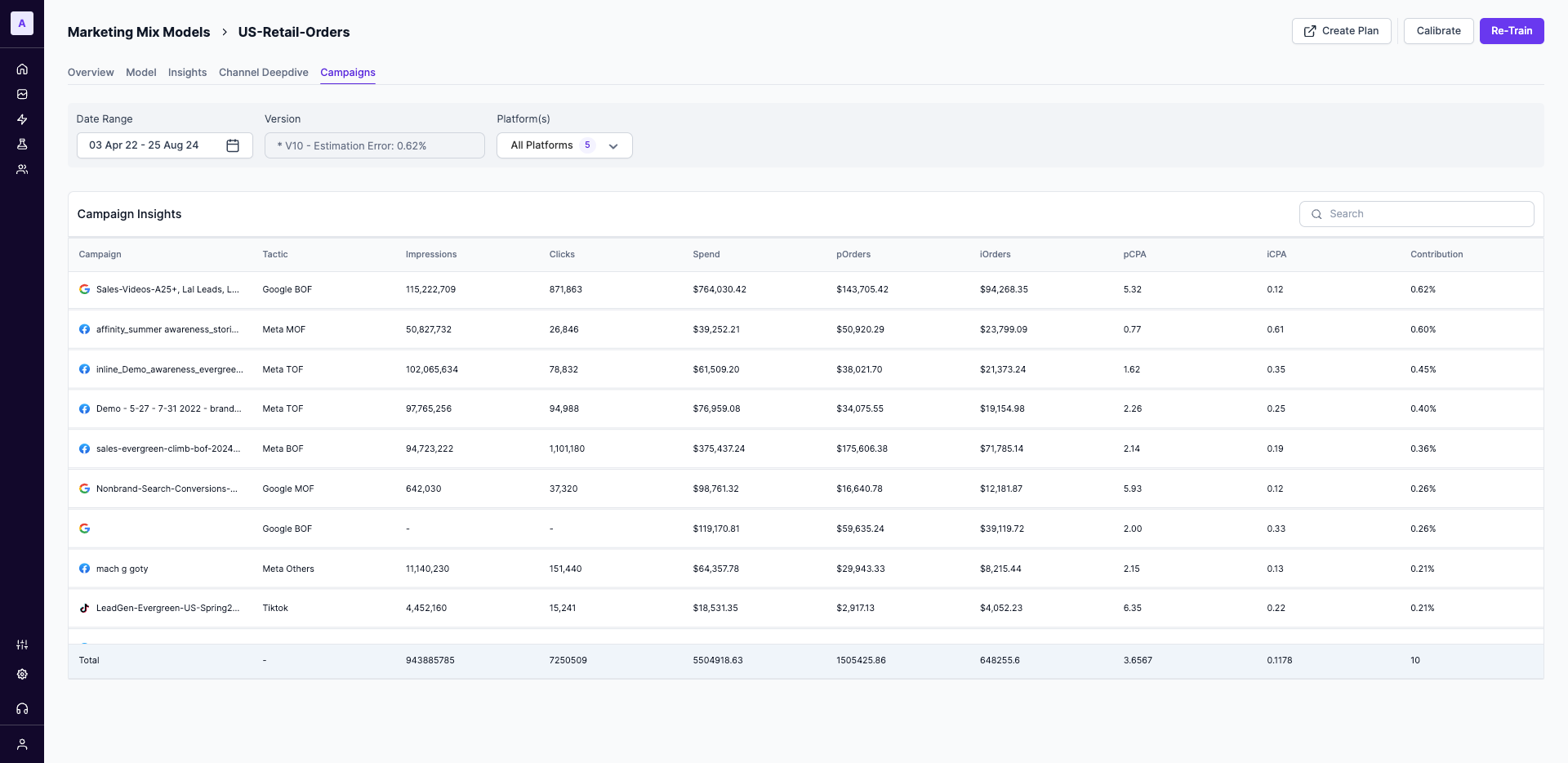Open the flask experiments sidebar icon
This screenshot has height=763, width=1568.
tap(22, 144)
